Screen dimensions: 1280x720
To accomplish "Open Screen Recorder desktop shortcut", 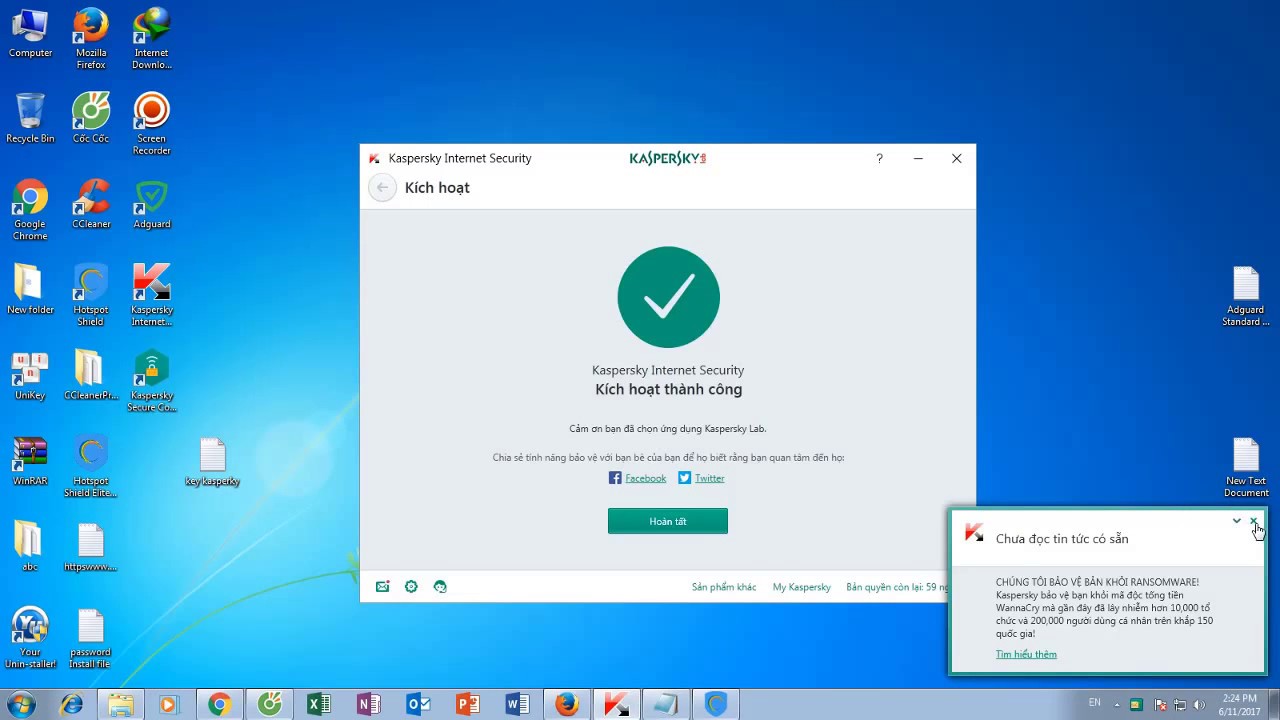I will [152, 124].
